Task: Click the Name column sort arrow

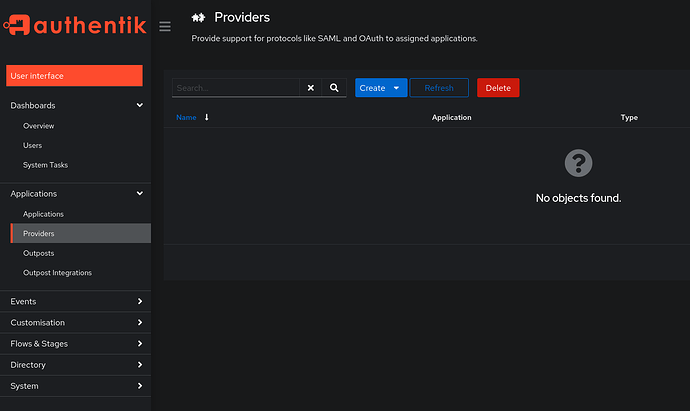Action: tap(207, 117)
